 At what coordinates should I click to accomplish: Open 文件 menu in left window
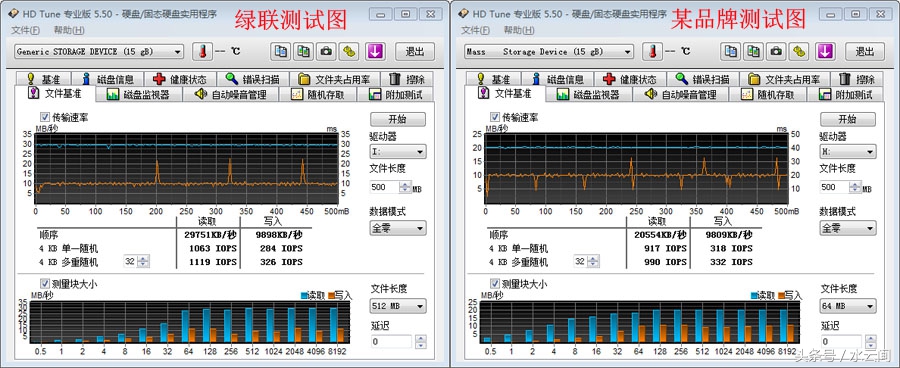click(x=25, y=30)
